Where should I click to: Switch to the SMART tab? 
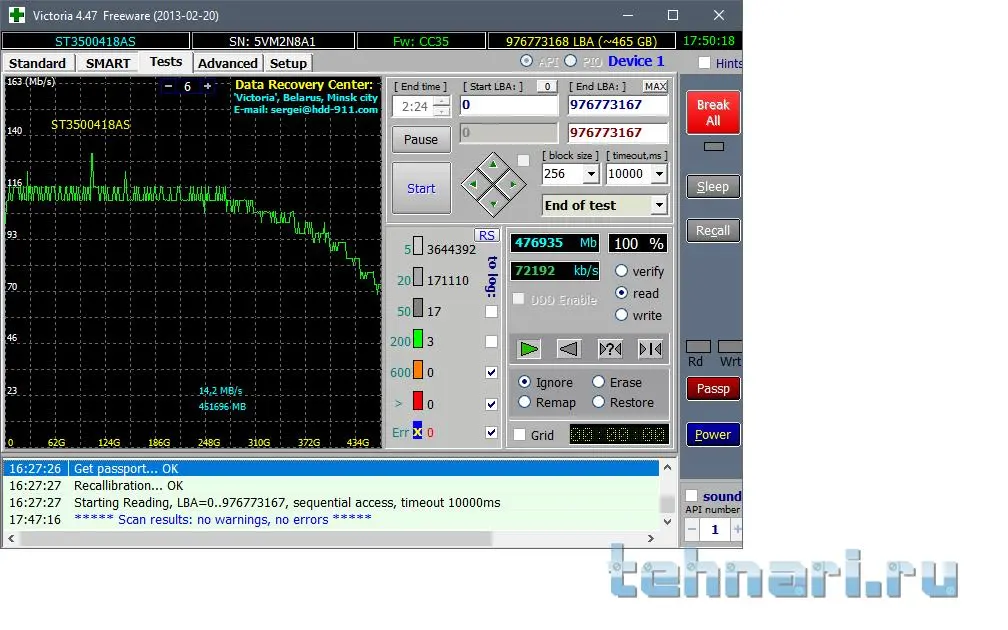point(108,63)
